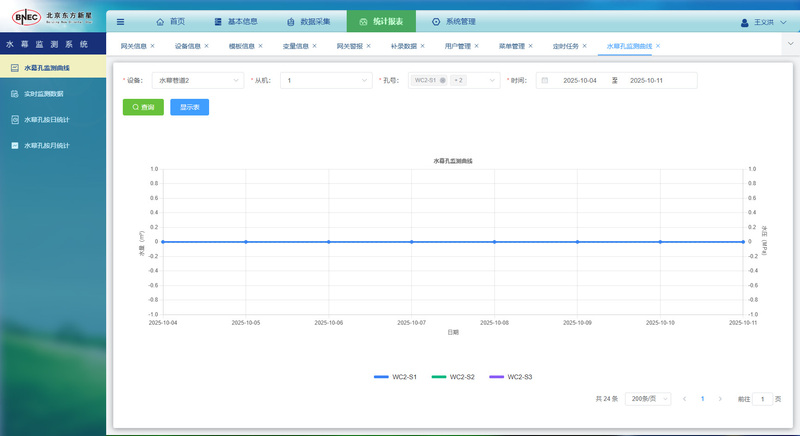Click the 水幕孔前月统计 sidebar icon
Image resolution: width=800 pixels, height=436 pixels.
(x=14, y=145)
